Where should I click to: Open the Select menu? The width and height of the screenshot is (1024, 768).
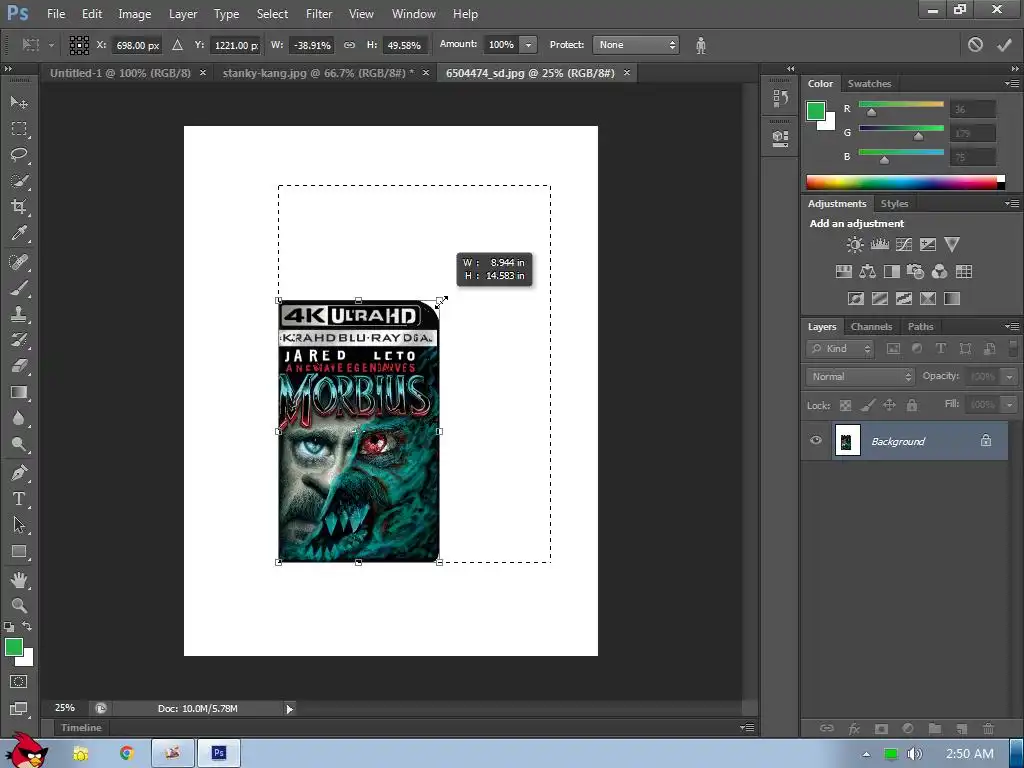tap(272, 14)
